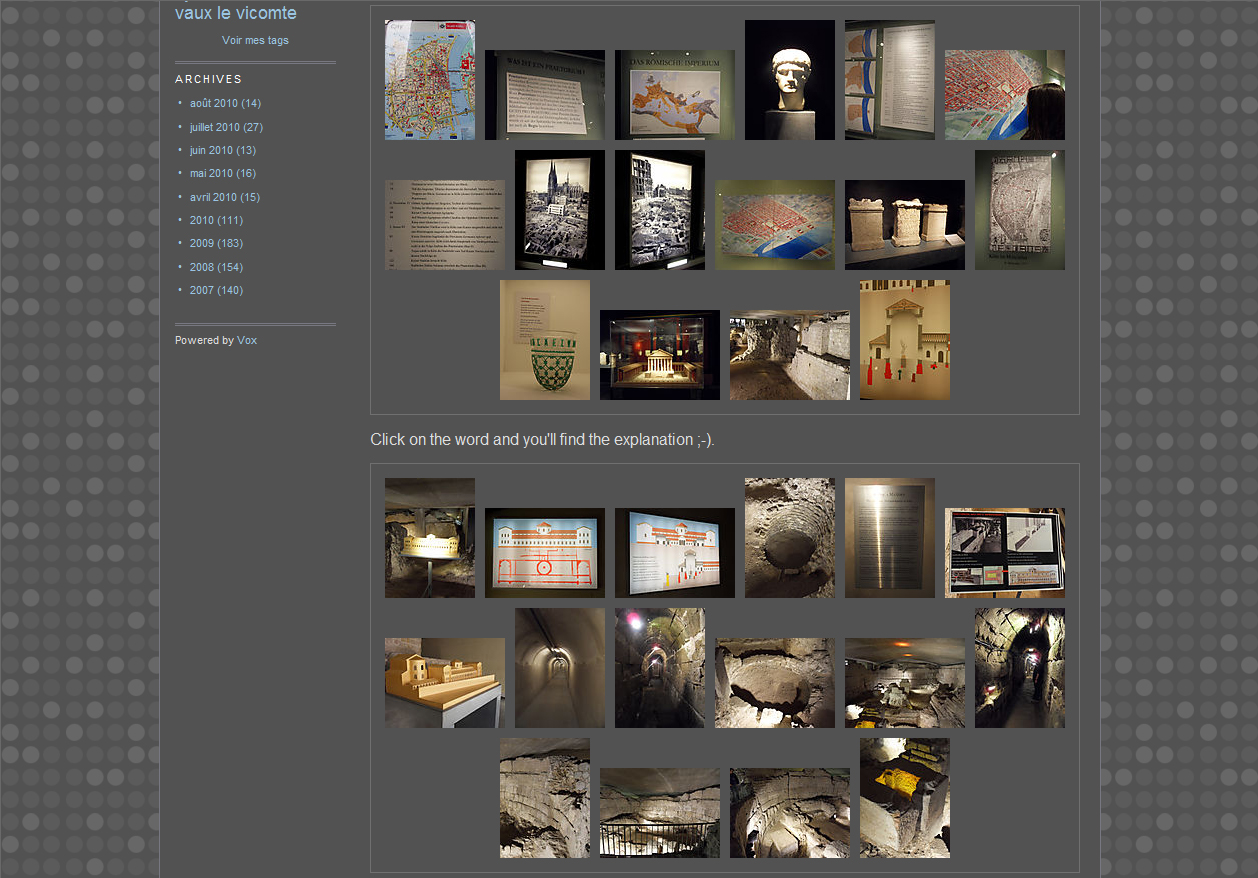
Task: Open the black-and-white cathedral aerial photo
Action: 559,210
